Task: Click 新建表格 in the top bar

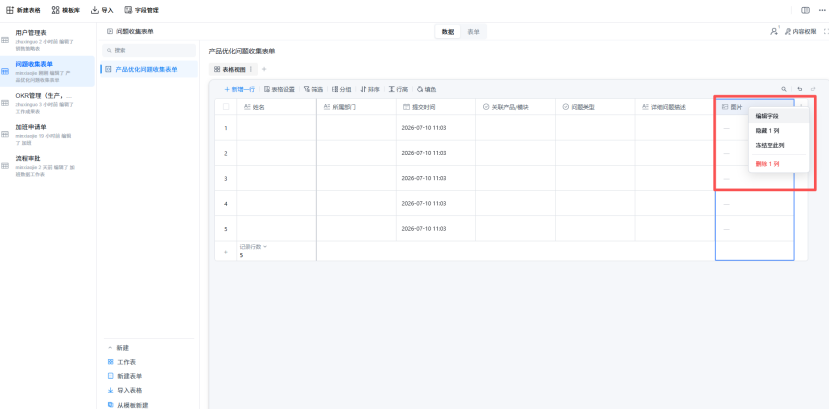Action: 23,10
